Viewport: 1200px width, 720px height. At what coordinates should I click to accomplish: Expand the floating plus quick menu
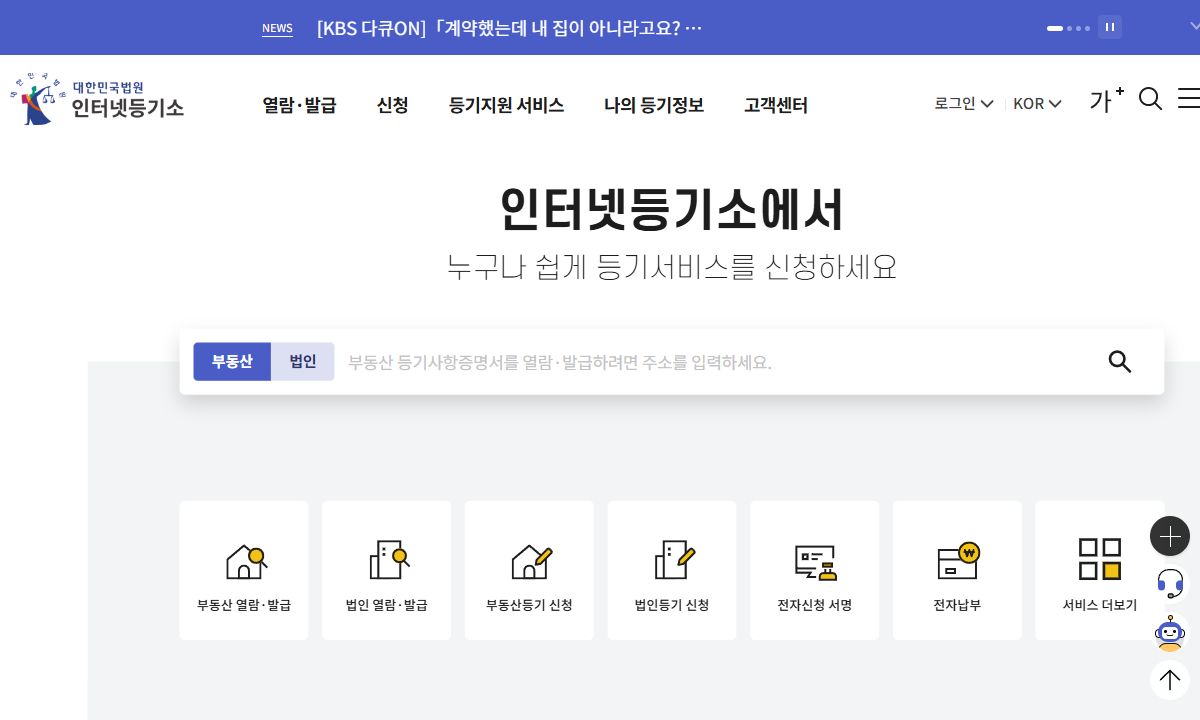coord(1170,536)
